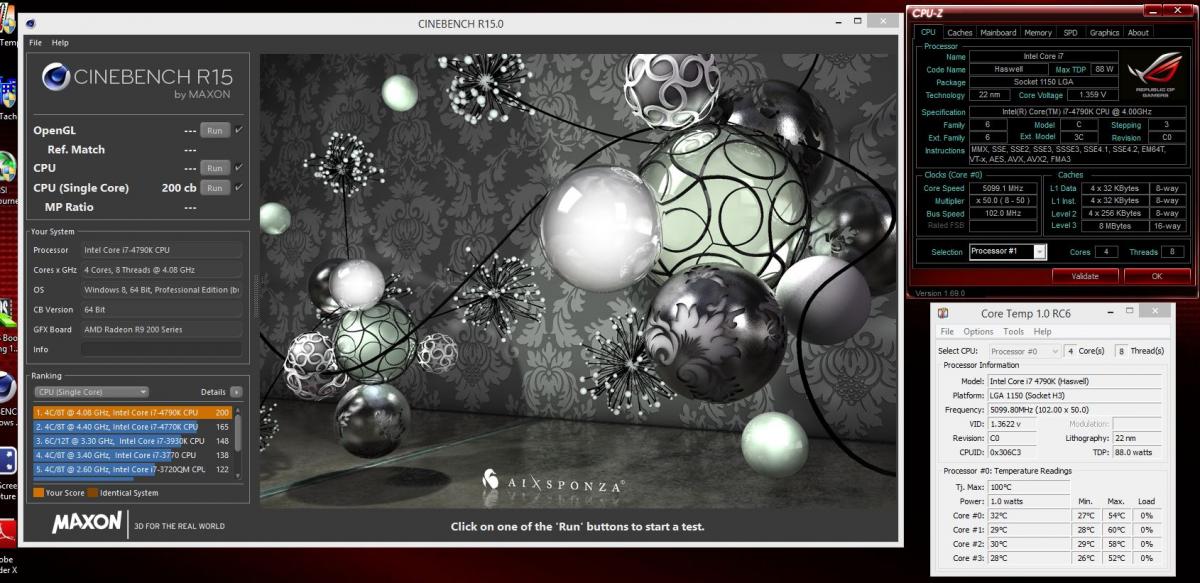Switch to CPU tab in CPU-Z
Image resolution: width=1200 pixels, height=583 pixels.
point(928,33)
